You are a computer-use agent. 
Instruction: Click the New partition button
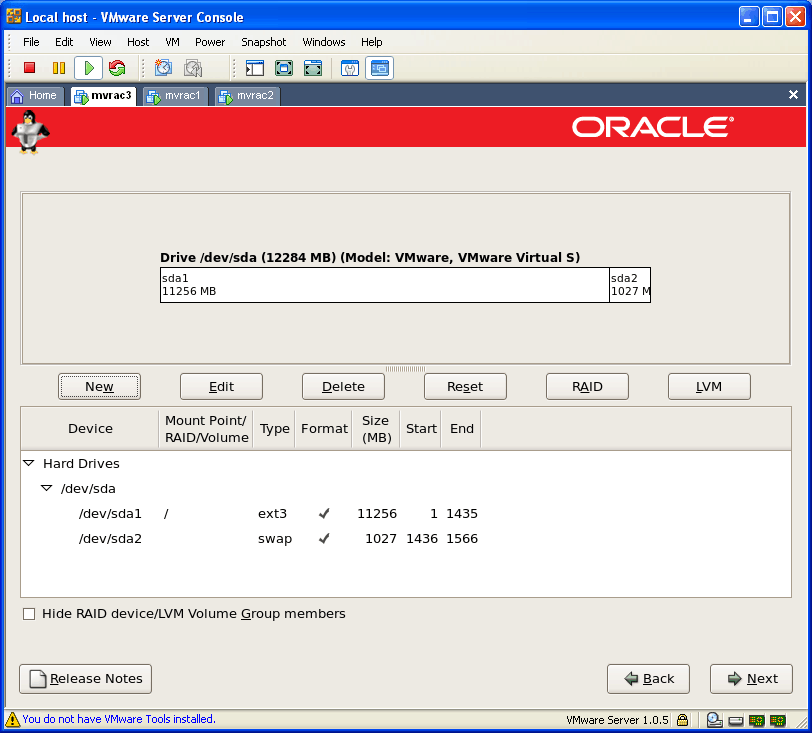[x=99, y=387]
